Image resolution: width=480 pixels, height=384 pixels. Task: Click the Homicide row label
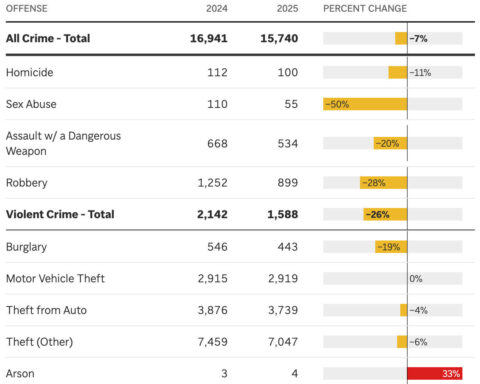[29, 72]
